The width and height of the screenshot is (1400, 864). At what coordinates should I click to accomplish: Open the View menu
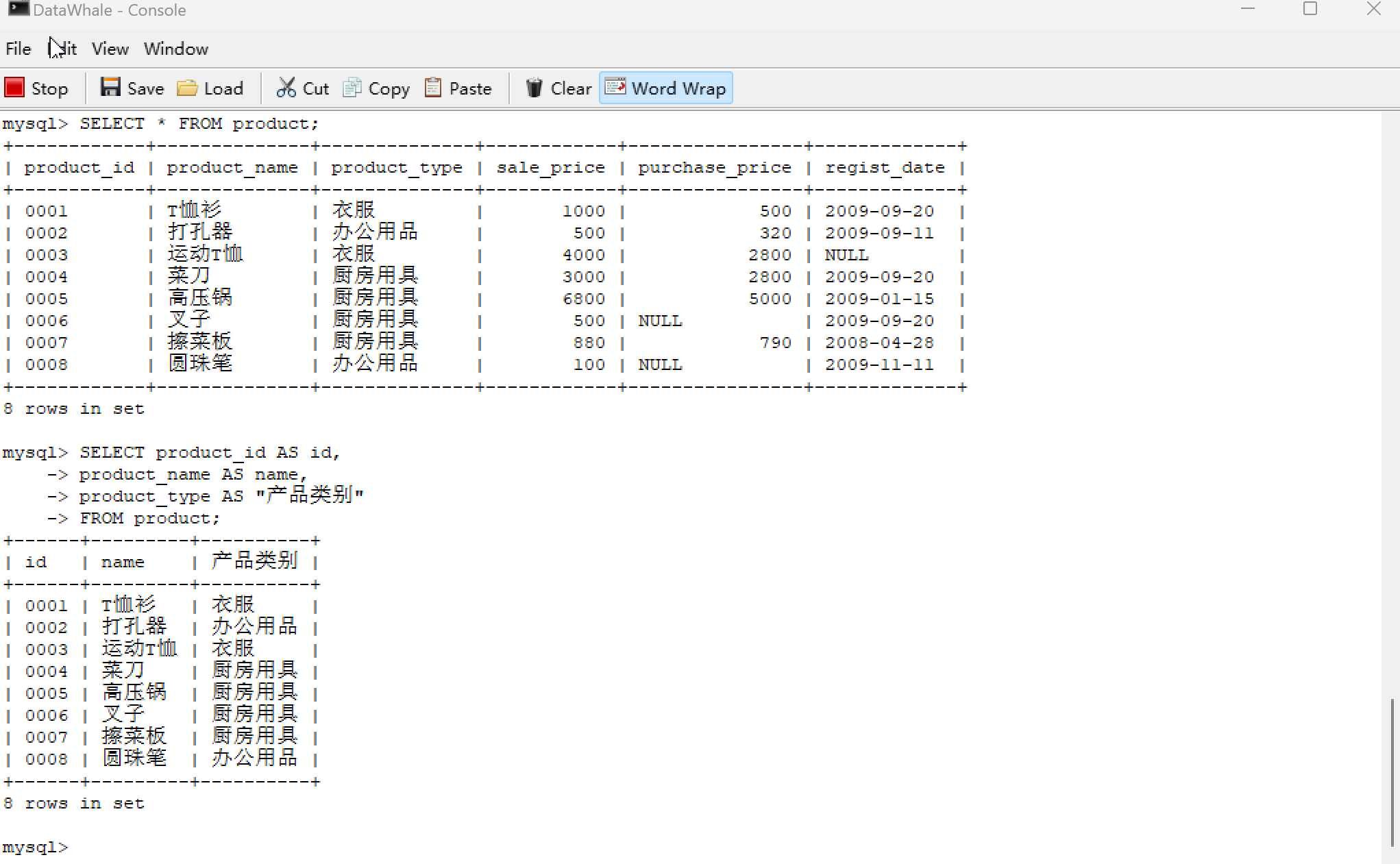click(110, 49)
